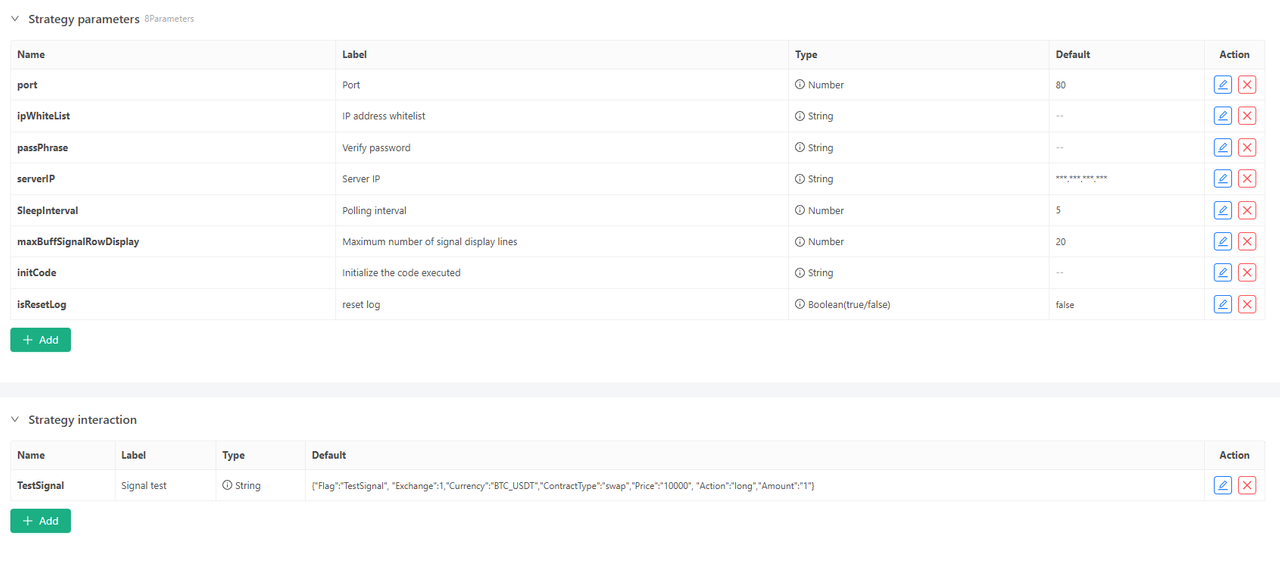Click the 'IP address whitelist' label
This screenshot has width=1280, height=561.
point(383,116)
